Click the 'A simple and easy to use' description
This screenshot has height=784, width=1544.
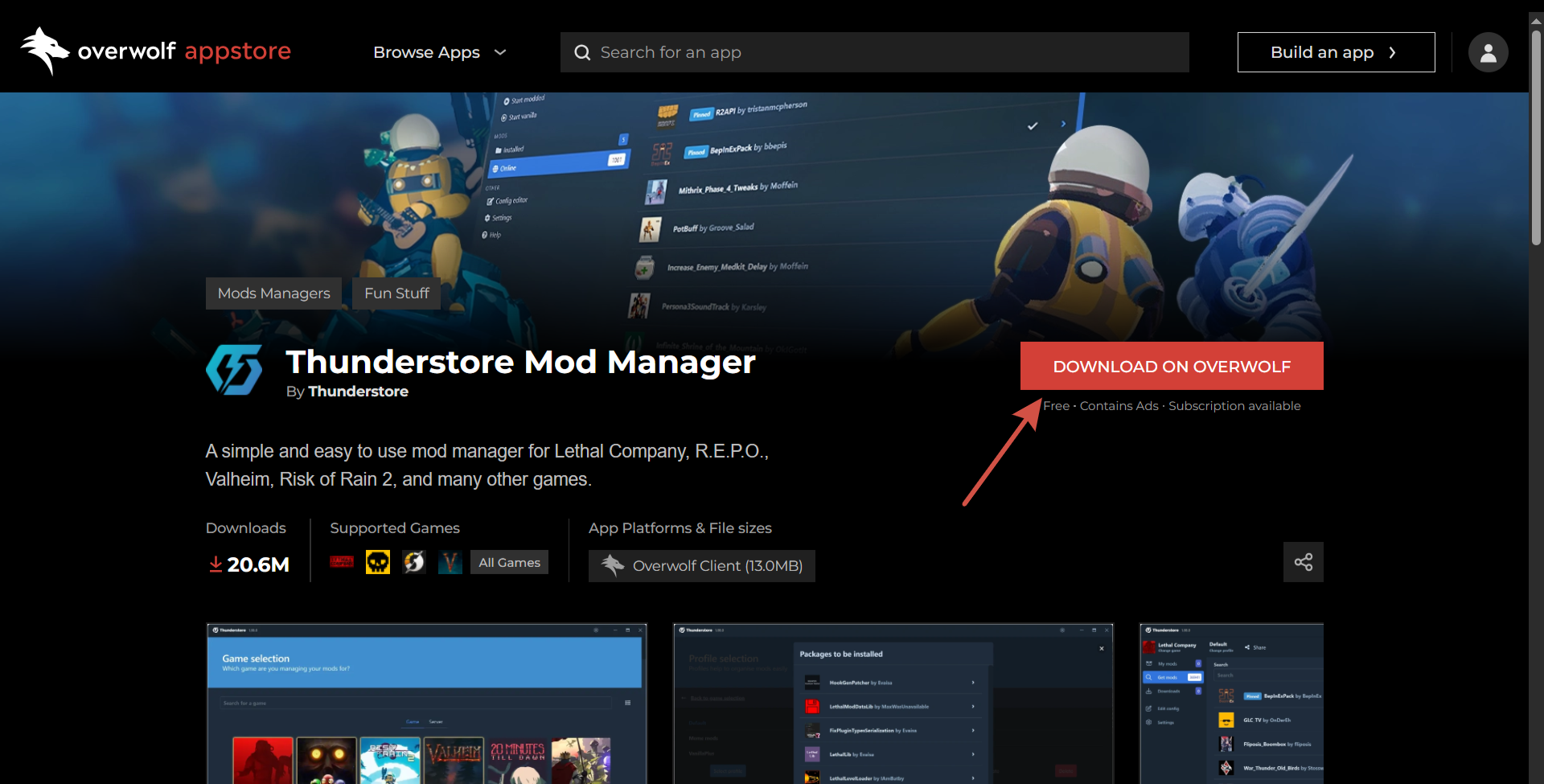pos(487,465)
